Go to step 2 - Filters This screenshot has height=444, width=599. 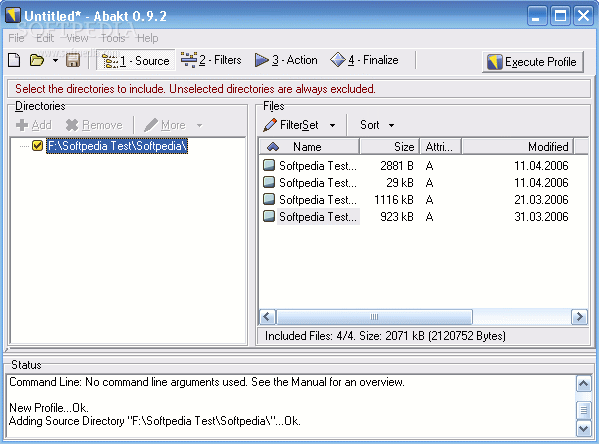point(211,60)
